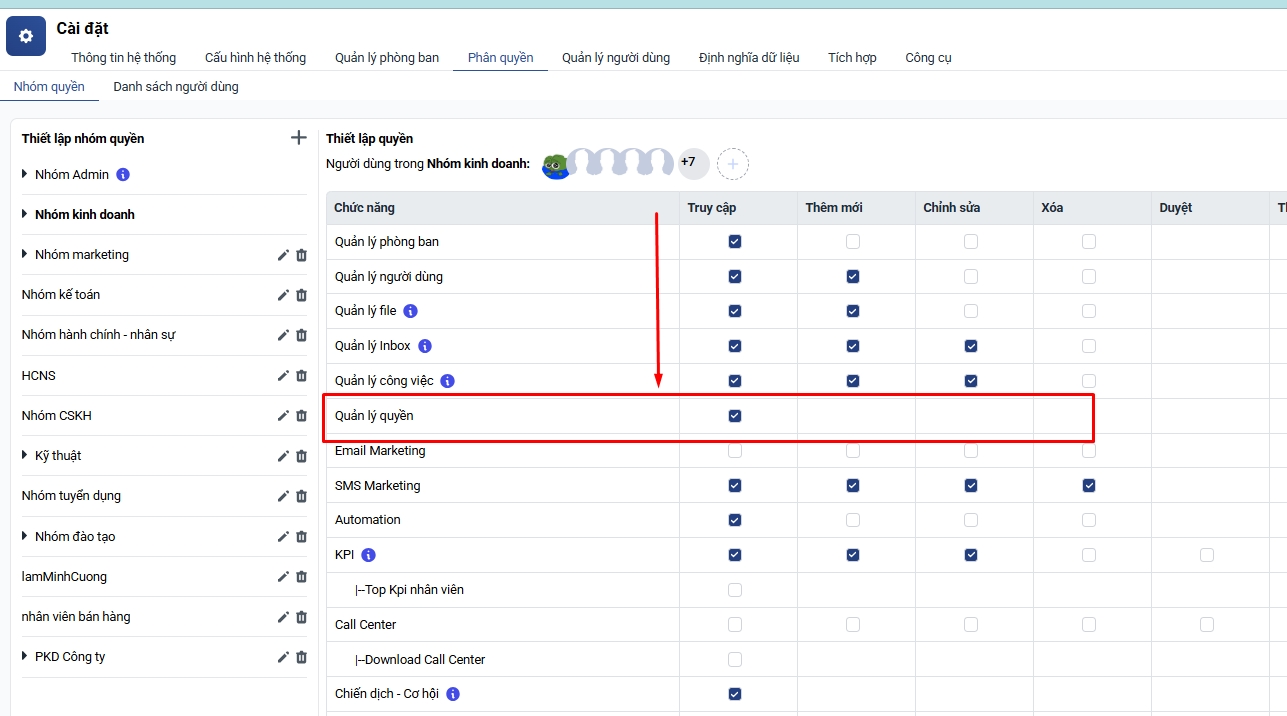Expand the Nhóm Admin tree node
The height and width of the screenshot is (716, 1287).
[25, 175]
